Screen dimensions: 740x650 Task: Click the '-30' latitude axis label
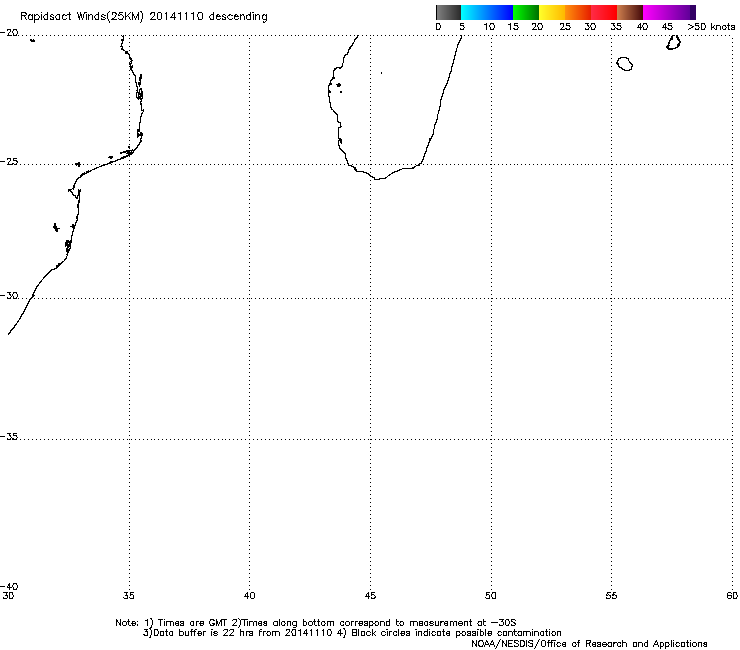[x=9, y=295]
